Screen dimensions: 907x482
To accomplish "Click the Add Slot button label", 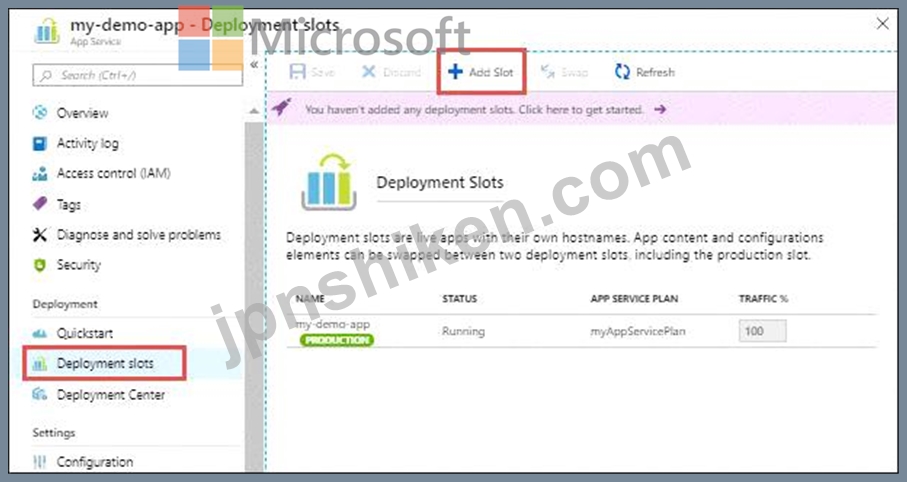I will click(491, 72).
